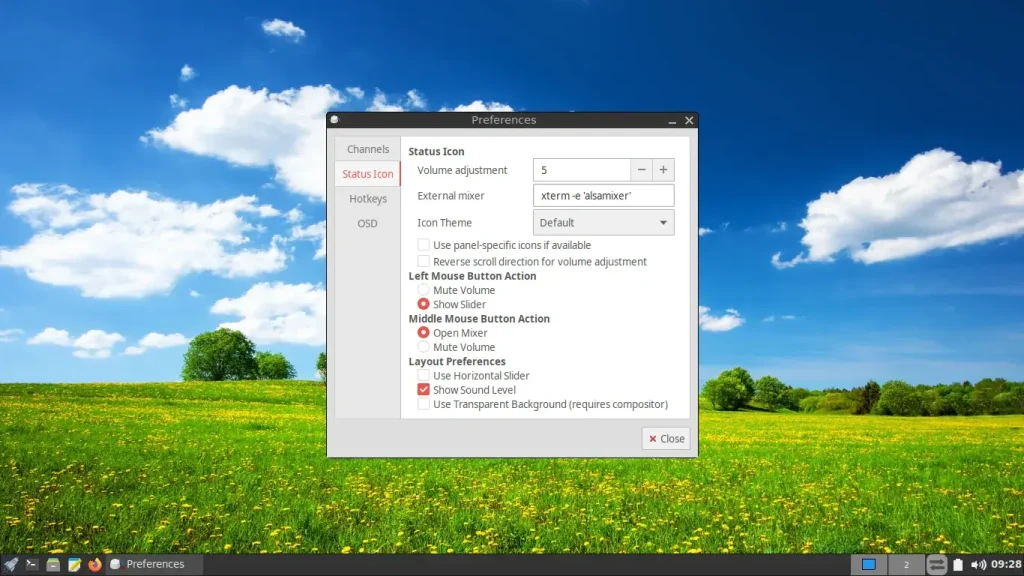1024x576 pixels.
Task: Select the Status Icon tab
Action: (368, 174)
